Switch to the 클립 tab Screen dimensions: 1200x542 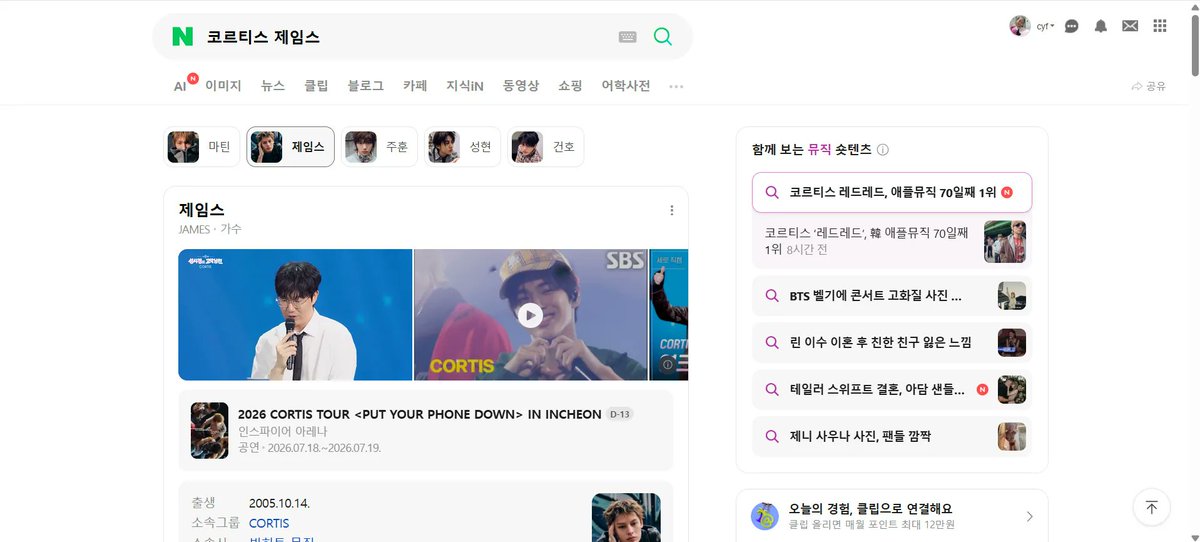(x=316, y=86)
